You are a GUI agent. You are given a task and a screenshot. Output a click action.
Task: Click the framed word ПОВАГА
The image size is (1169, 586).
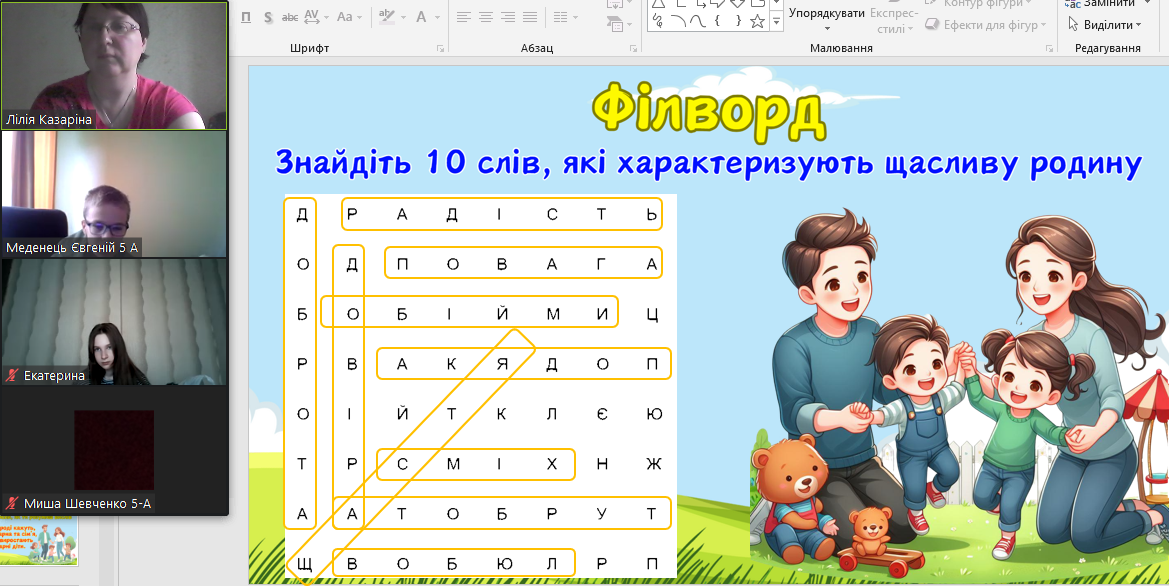523,262
